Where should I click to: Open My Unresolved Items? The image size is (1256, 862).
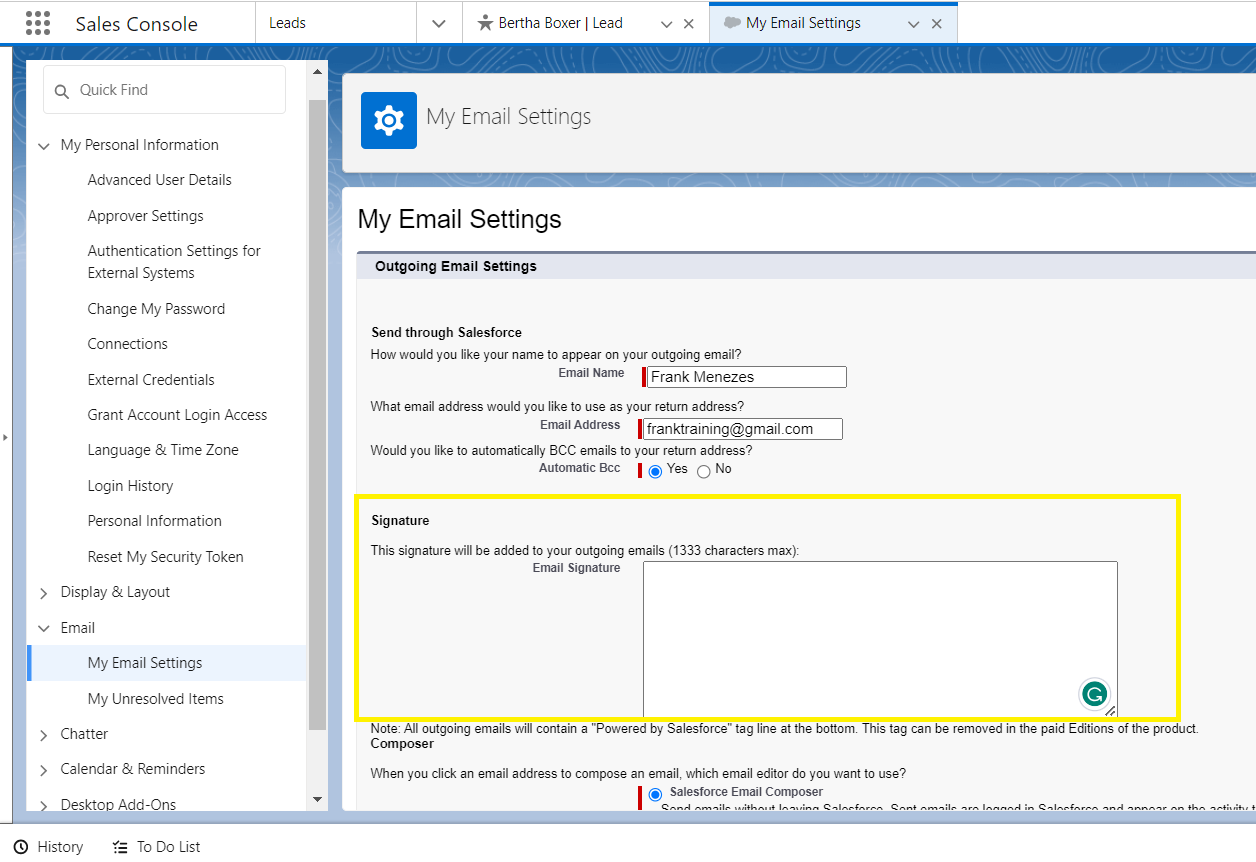click(x=156, y=699)
